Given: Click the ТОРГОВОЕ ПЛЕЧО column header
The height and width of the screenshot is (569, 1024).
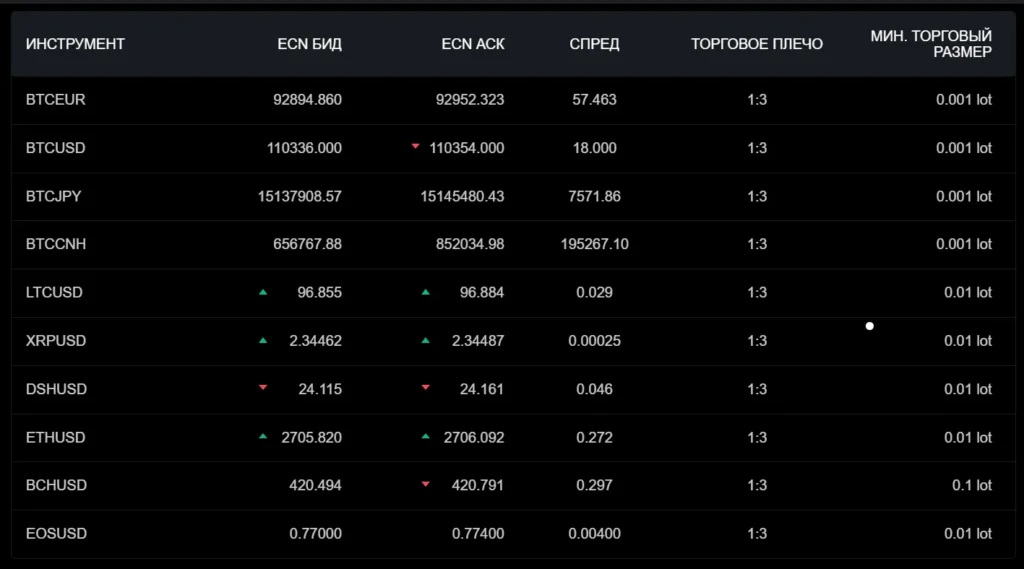Looking at the screenshot, I should click(757, 44).
